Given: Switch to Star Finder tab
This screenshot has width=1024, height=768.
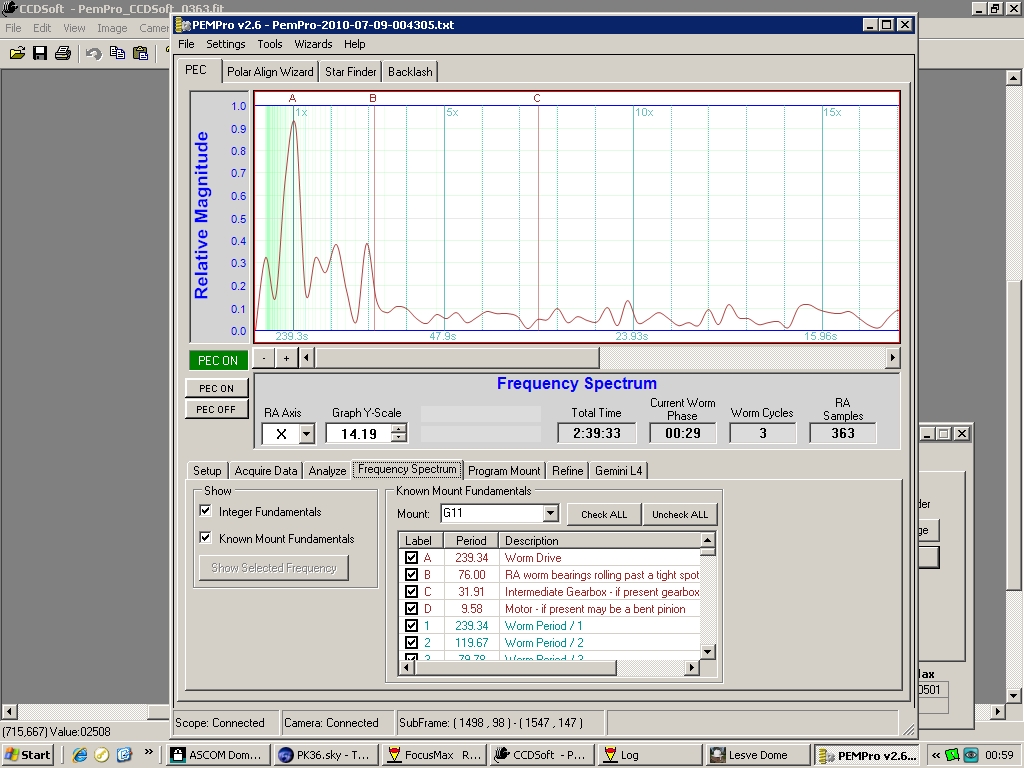Looking at the screenshot, I should (351, 72).
